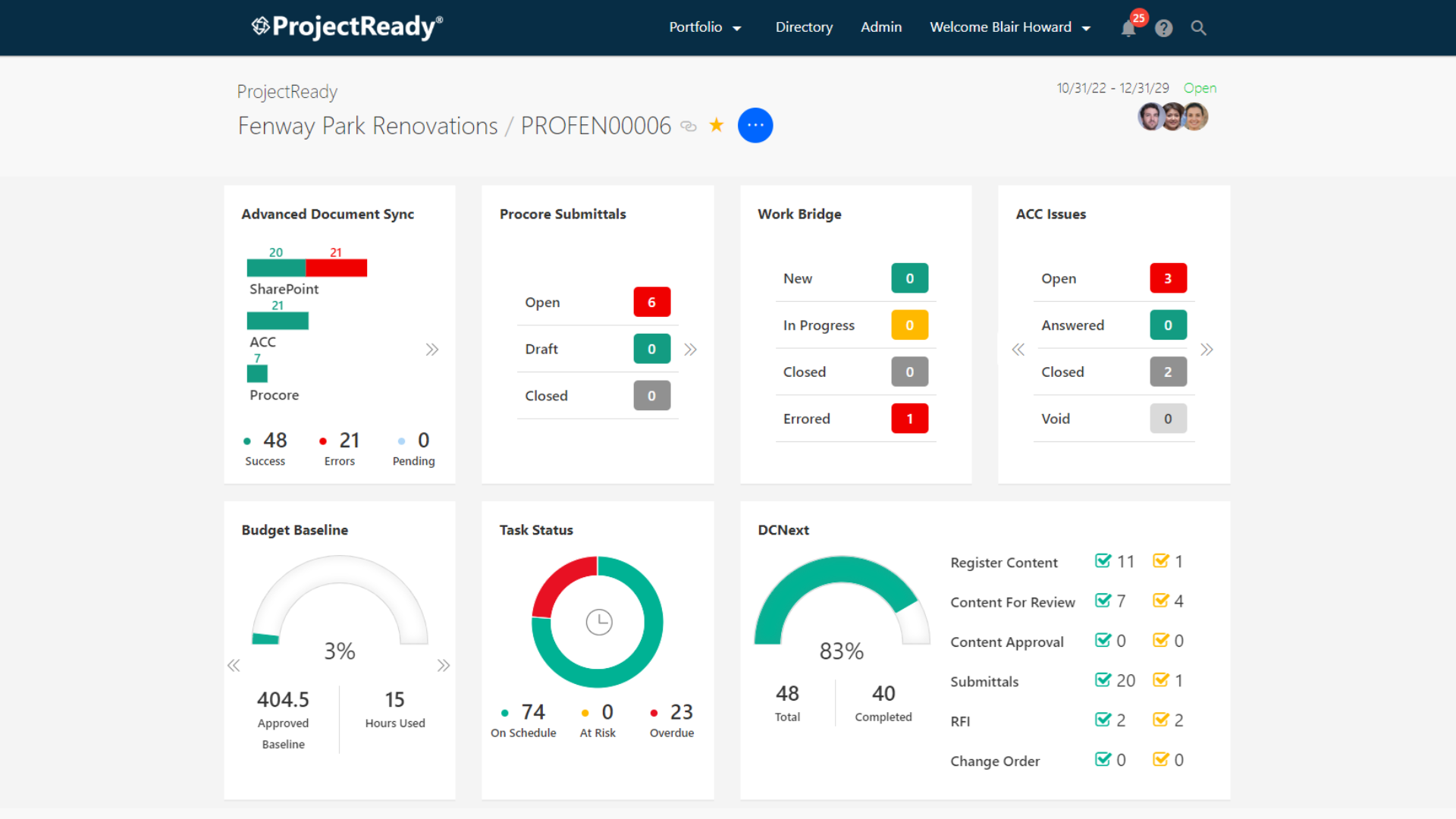Click the gold favorite star icon
The width and height of the screenshot is (1456, 819).
(x=716, y=125)
